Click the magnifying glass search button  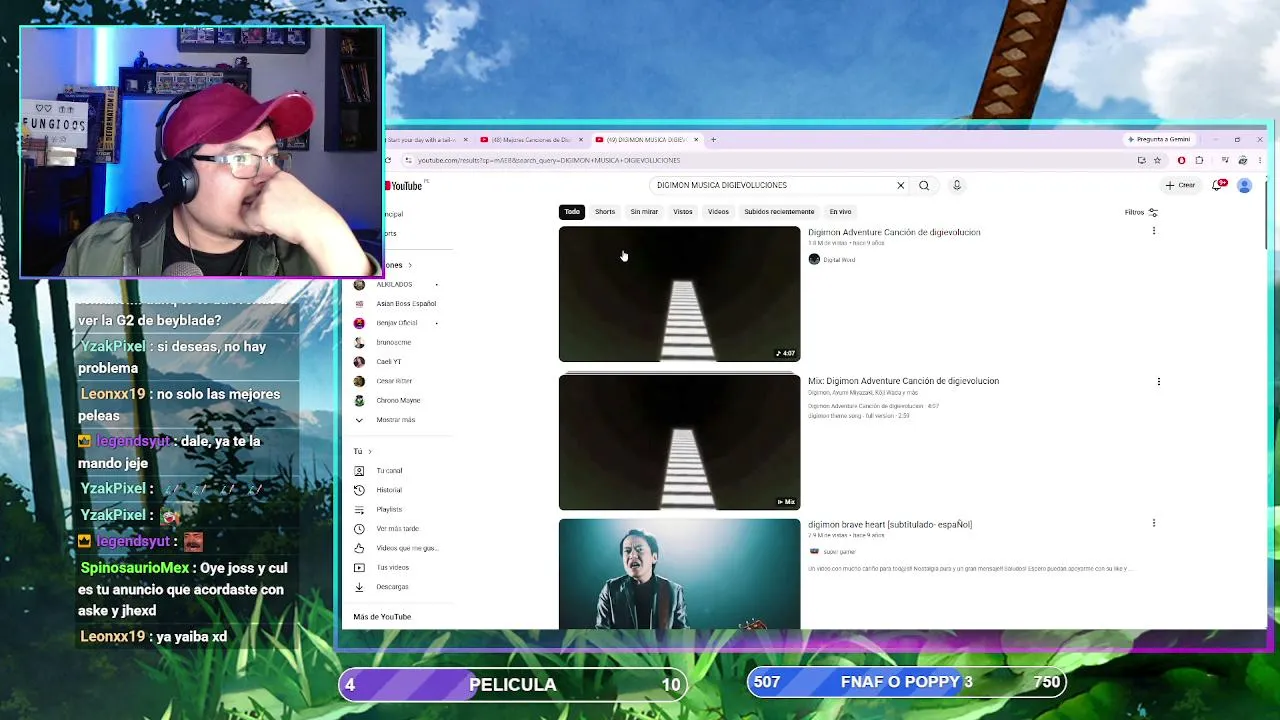pos(924,185)
